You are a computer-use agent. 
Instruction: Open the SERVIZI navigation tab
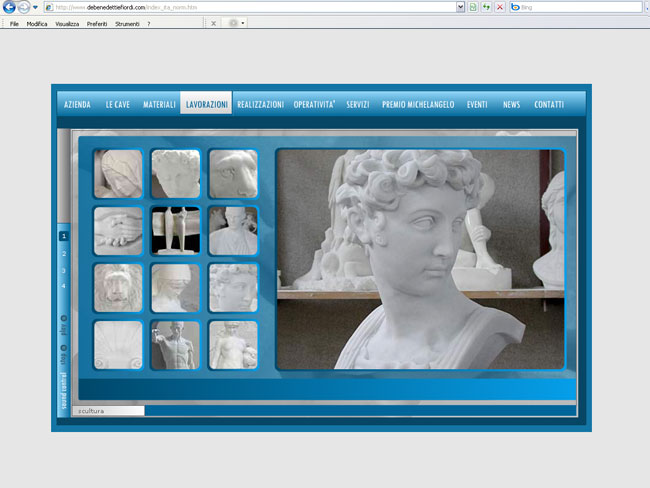pyautogui.click(x=358, y=104)
